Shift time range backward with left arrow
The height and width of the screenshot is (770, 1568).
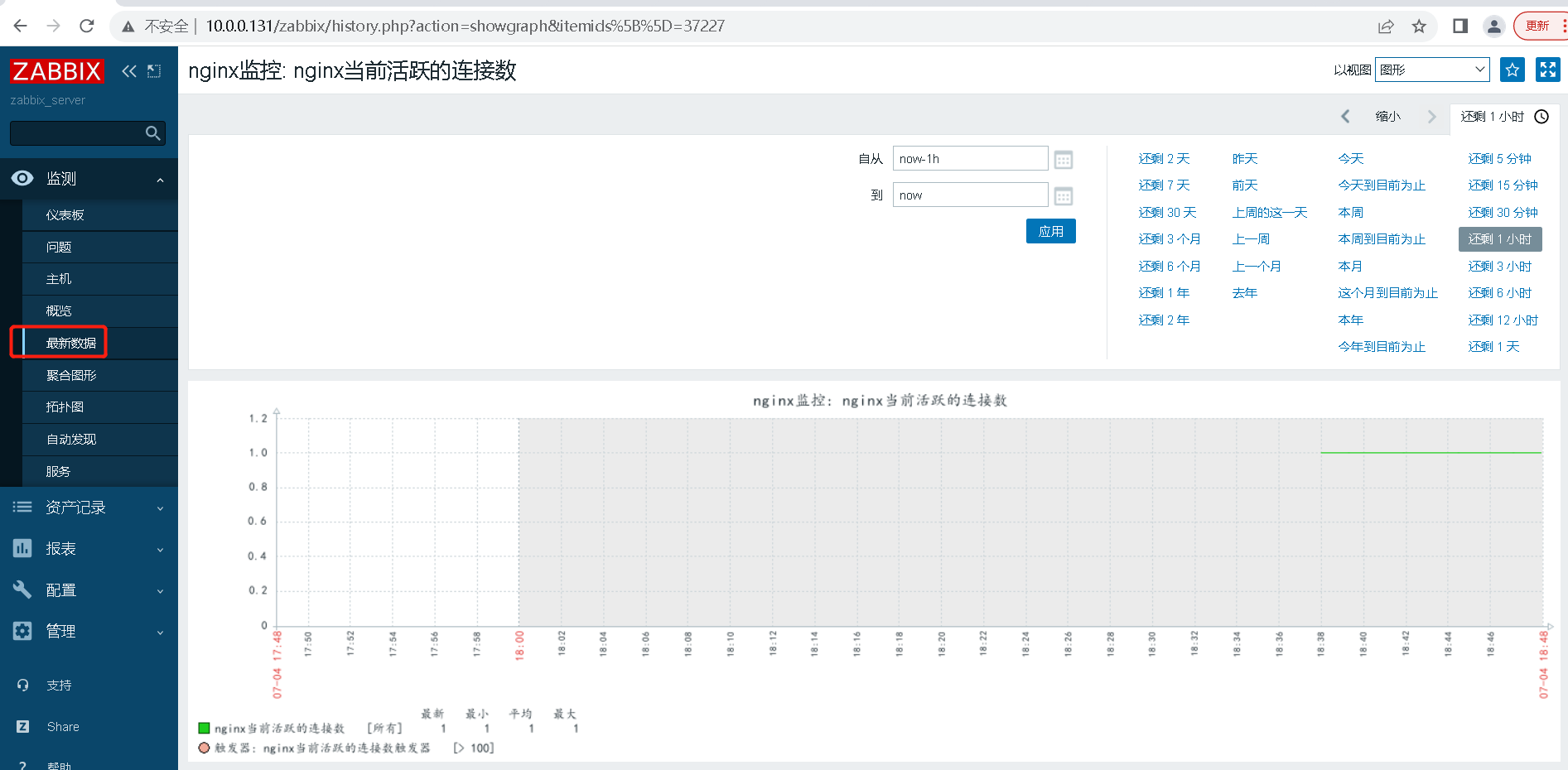point(1345,117)
